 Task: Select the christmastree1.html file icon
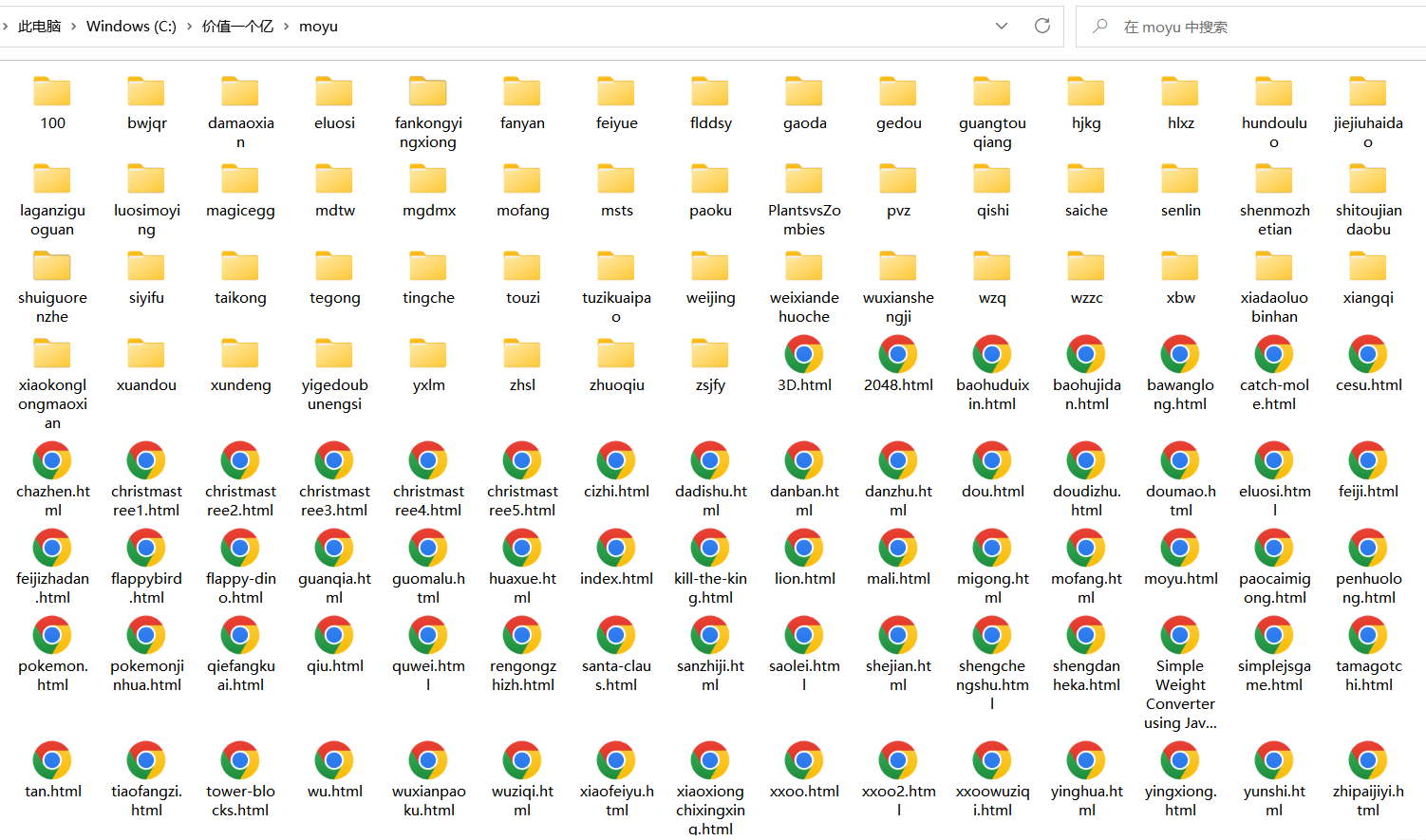pos(146,460)
